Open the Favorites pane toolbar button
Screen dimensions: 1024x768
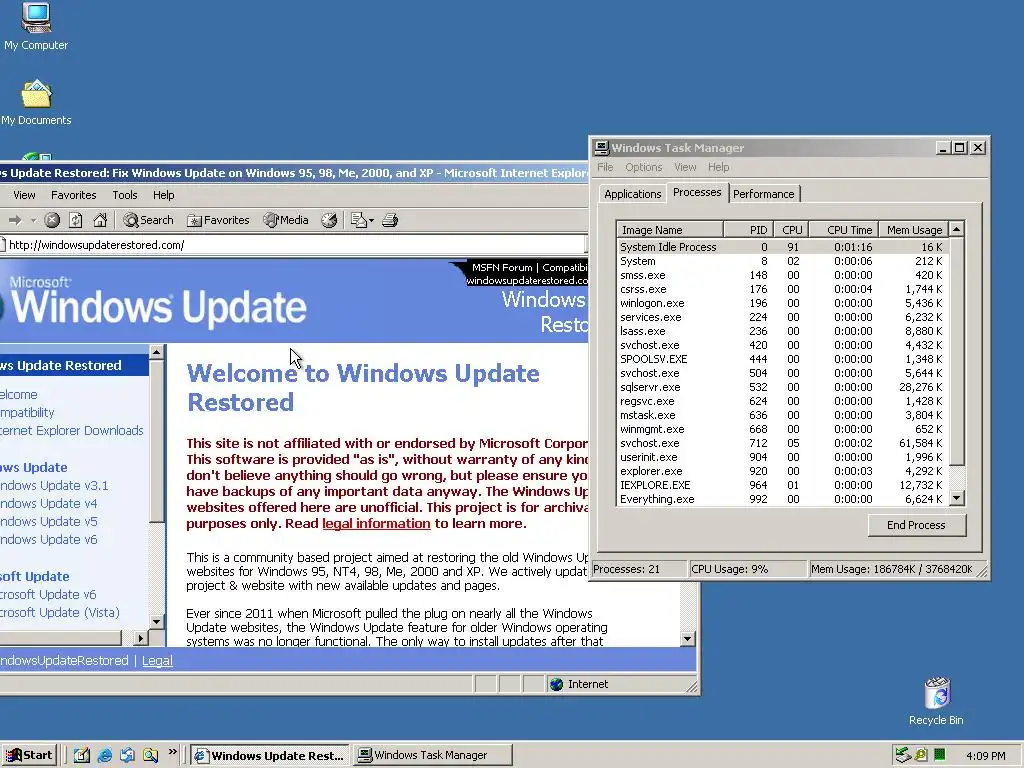[x=218, y=221]
